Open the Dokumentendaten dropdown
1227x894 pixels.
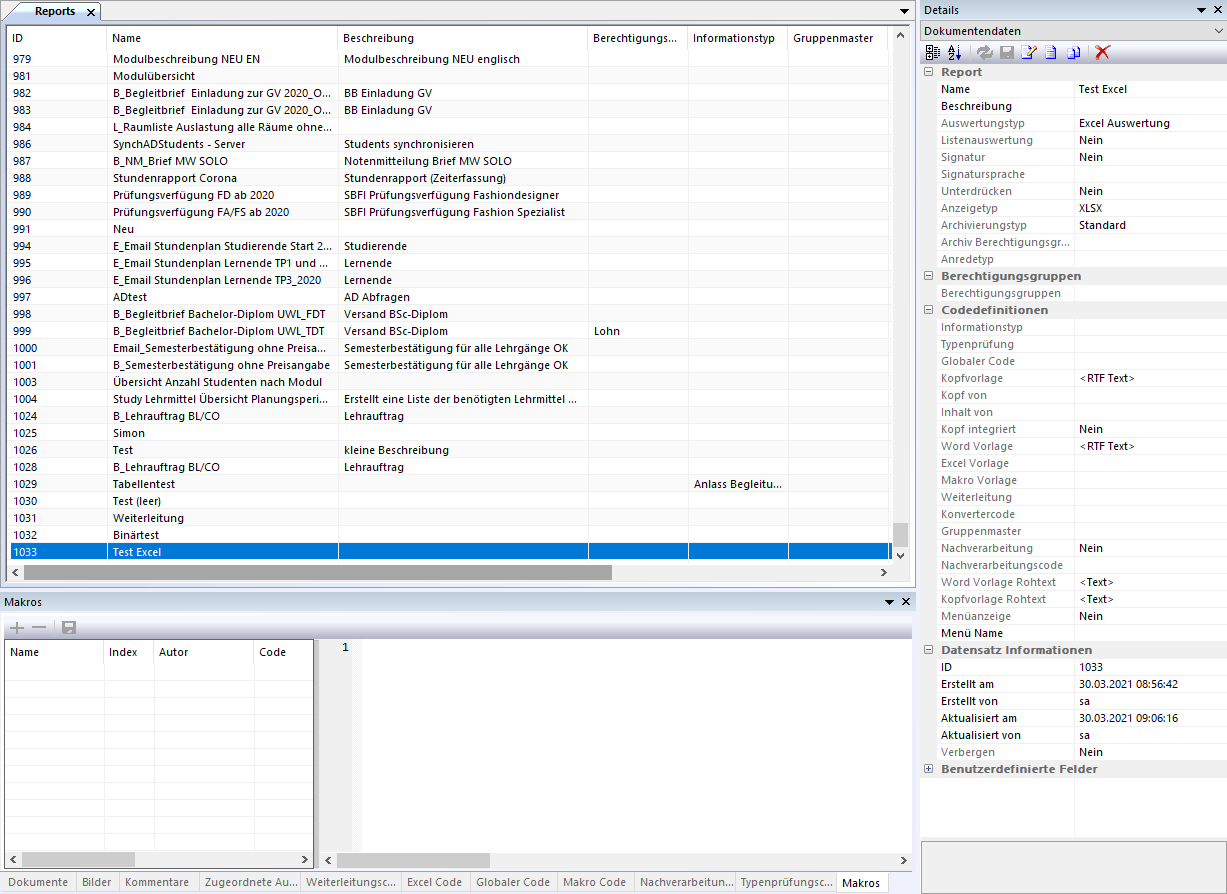pos(1217,31)
